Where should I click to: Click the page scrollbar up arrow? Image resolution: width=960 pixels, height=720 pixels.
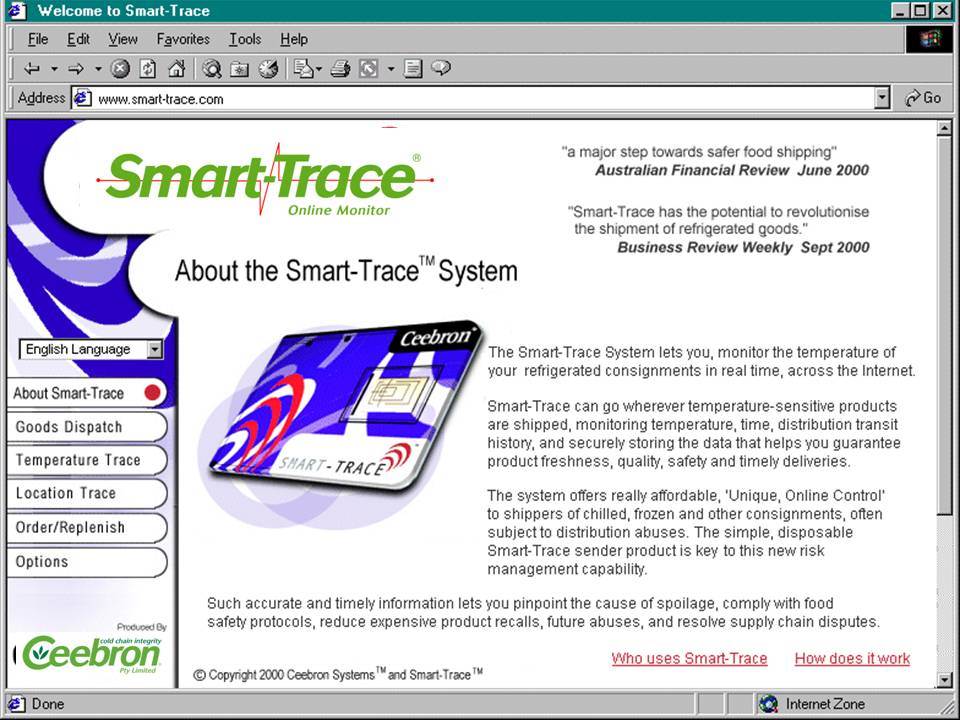[943, 128]
